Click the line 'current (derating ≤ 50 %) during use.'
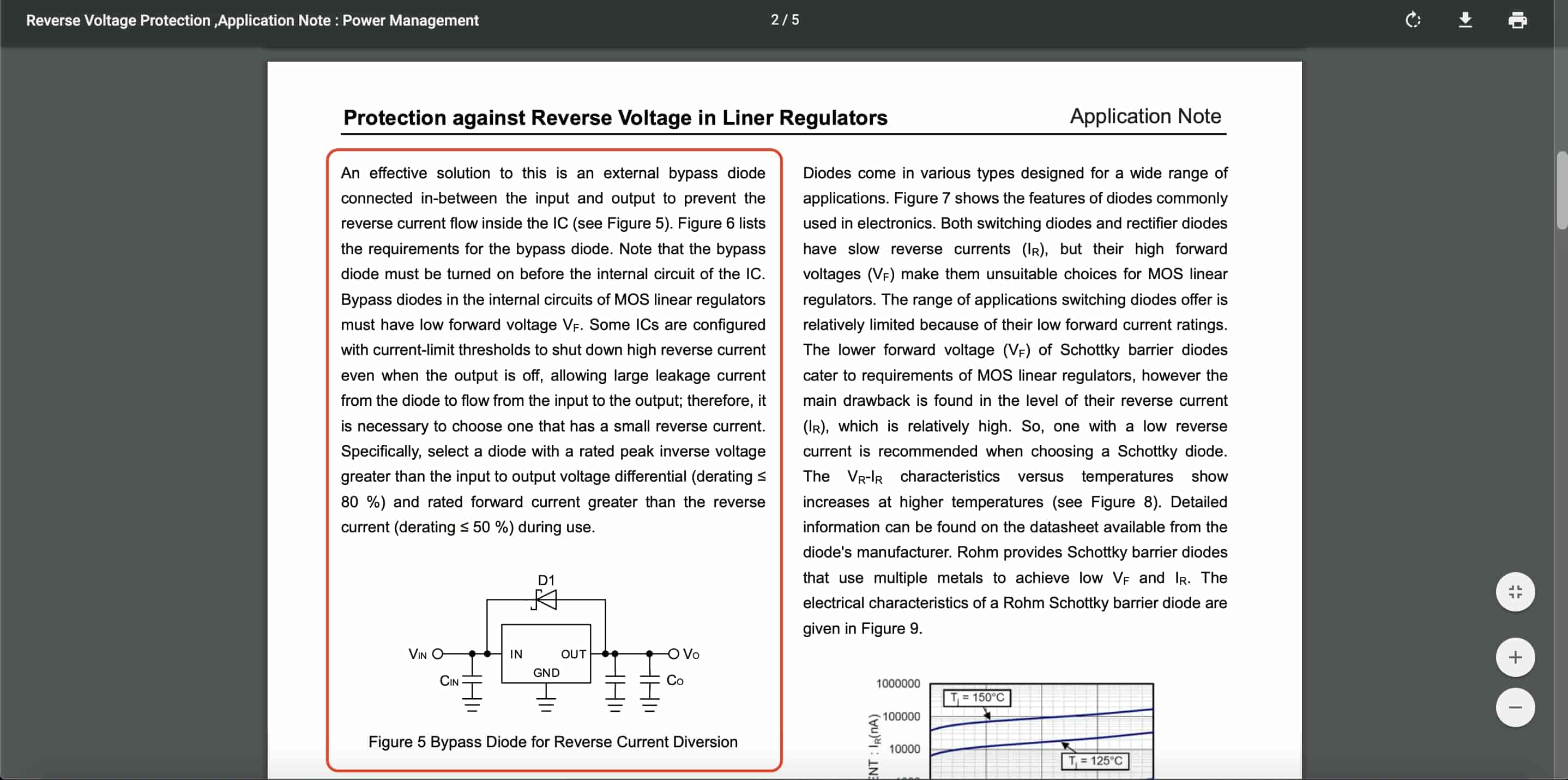1568x780 pixels. coord(467,527)
